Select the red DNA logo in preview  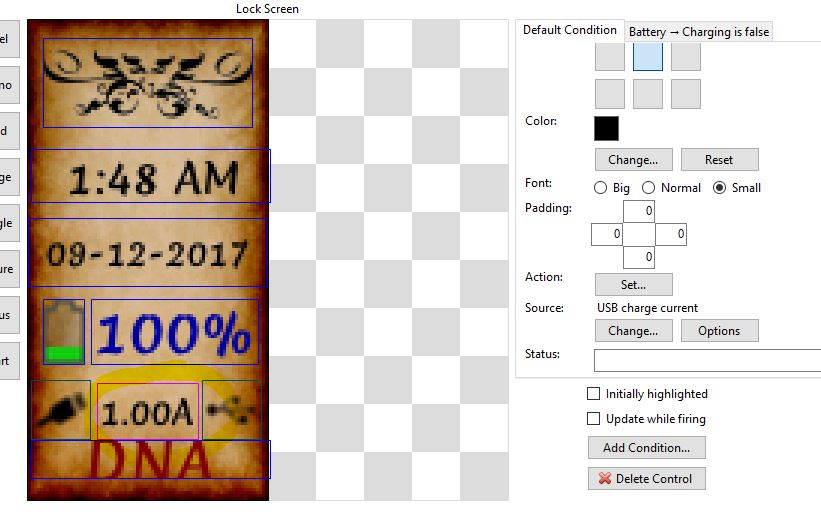(150, 460)
